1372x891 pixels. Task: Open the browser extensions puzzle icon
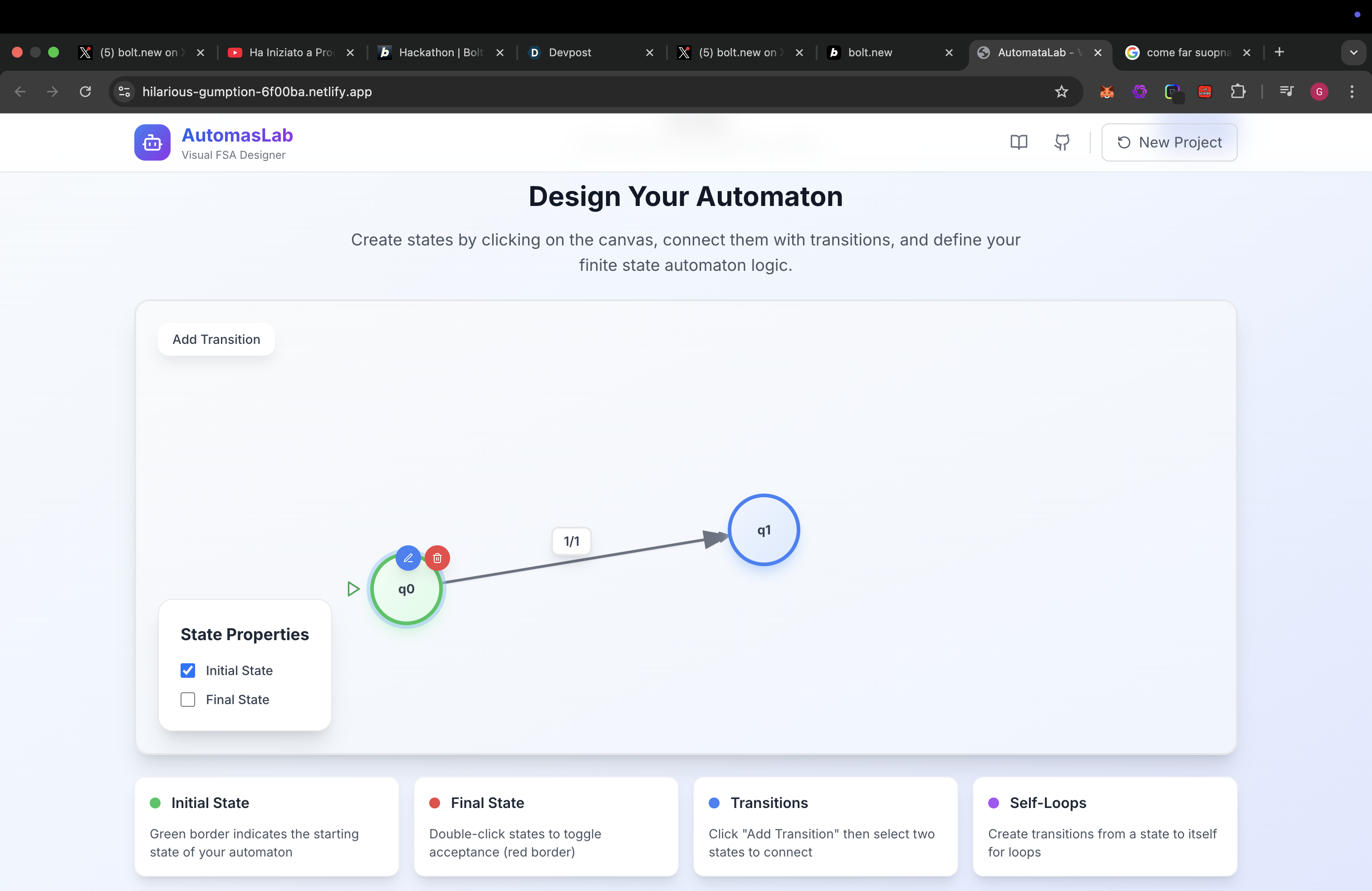pyautogui.click(x=1239, y=92)
